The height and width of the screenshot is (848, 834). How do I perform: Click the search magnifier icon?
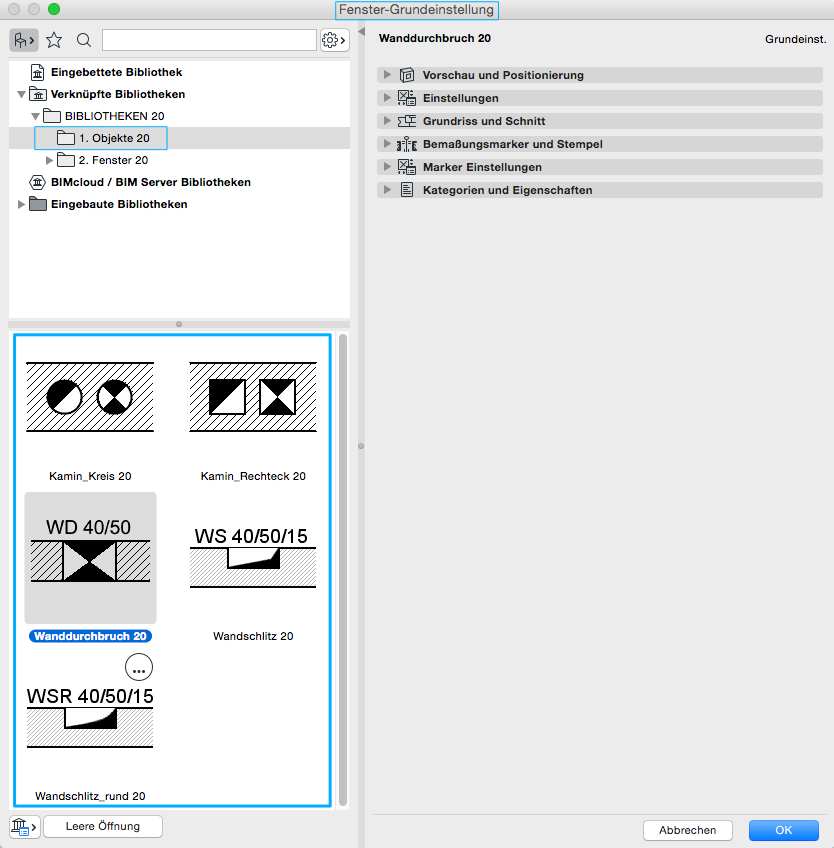pos(84,40)
